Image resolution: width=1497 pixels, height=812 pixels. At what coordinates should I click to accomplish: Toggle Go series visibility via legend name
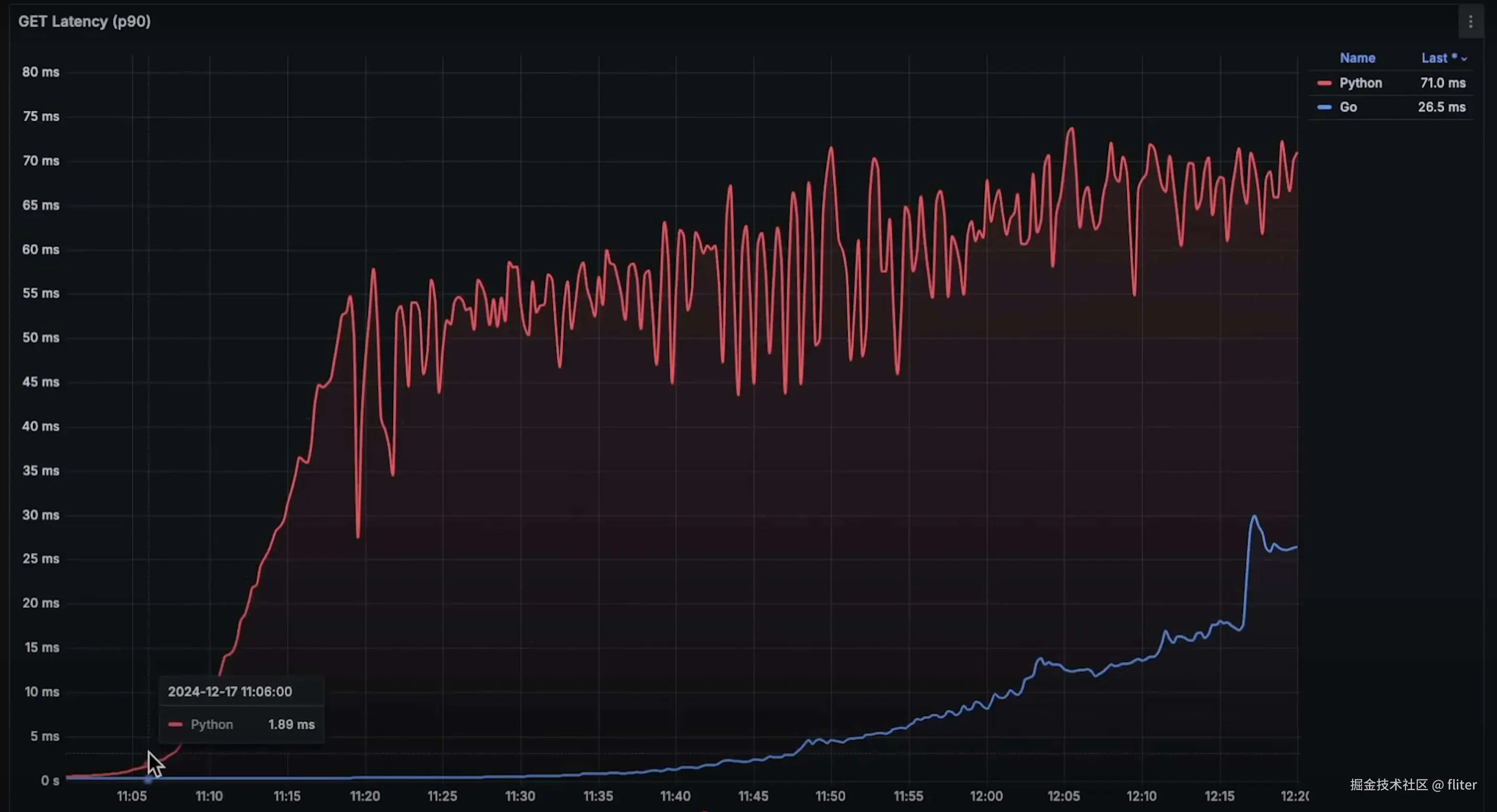[1348, 108]
